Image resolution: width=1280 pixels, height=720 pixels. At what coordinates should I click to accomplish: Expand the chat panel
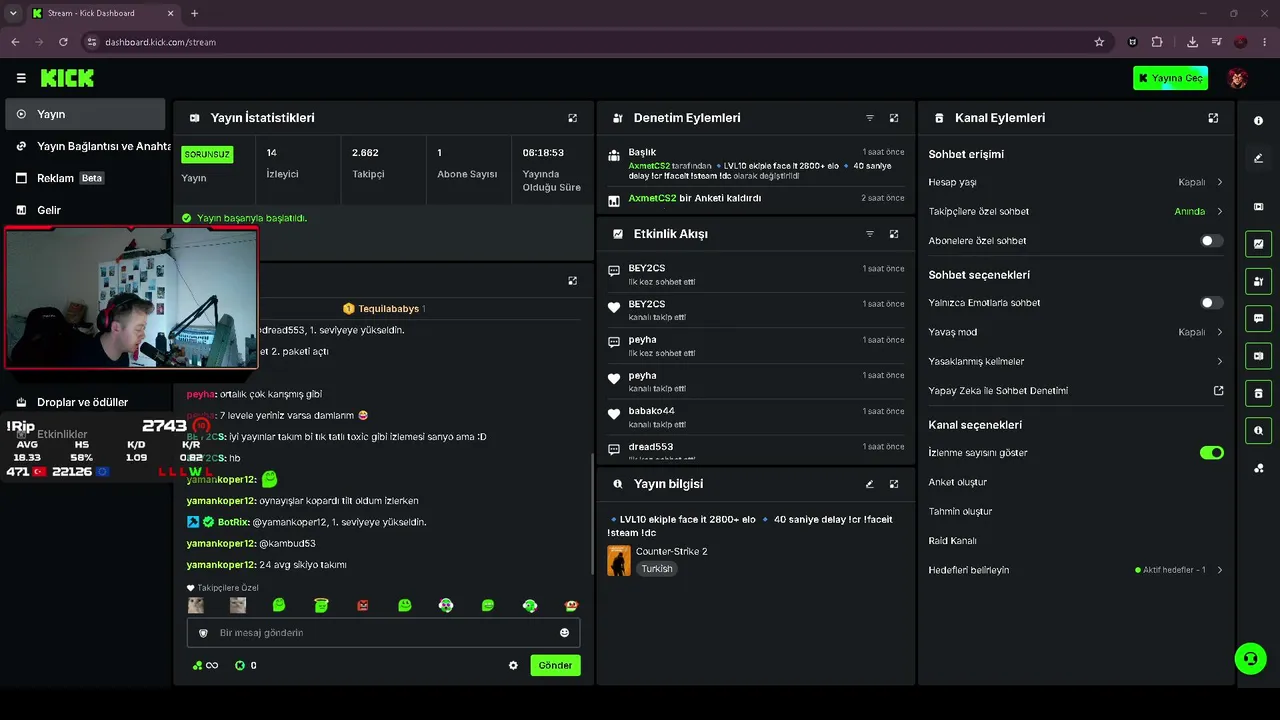click(572, 281)
